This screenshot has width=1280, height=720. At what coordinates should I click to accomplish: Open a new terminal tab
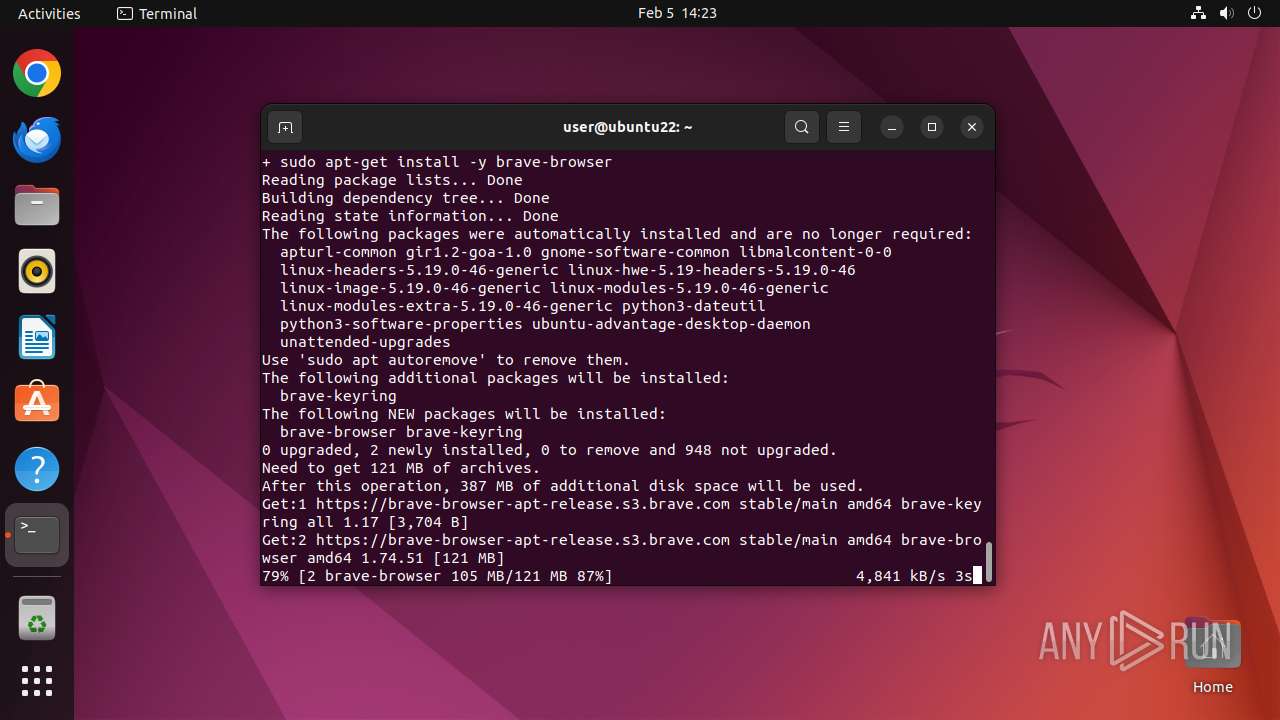tap(285, 127)
